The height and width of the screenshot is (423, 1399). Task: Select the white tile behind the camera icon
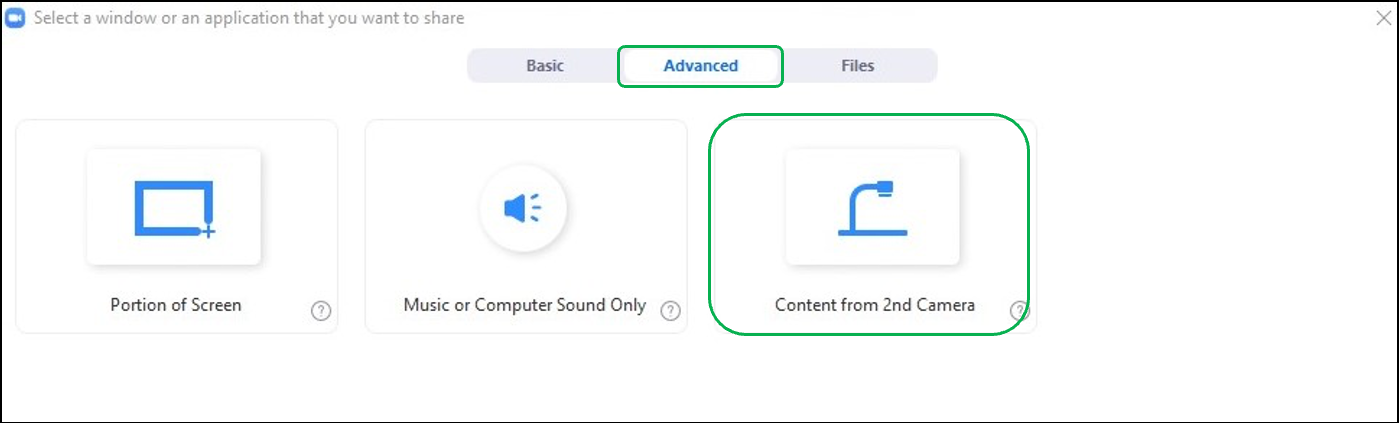(x=872, y=207)
